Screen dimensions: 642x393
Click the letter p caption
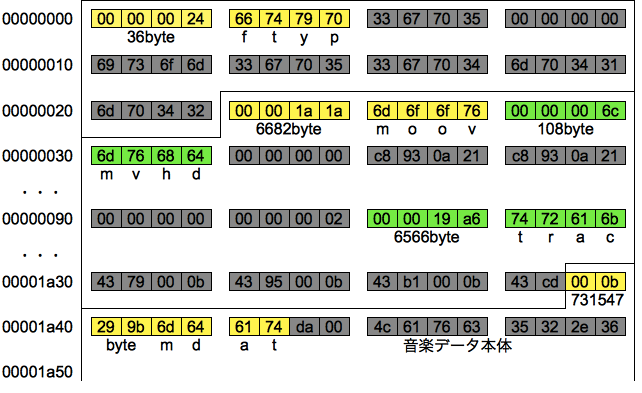(x=335, y=38)
